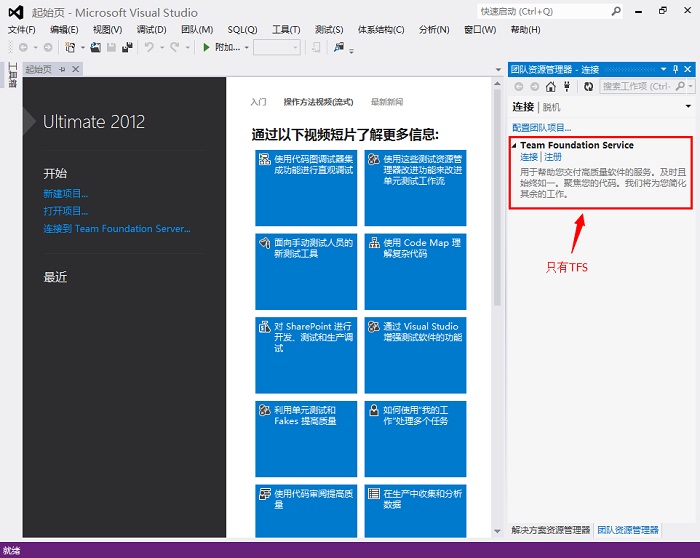Open the 连接 page section dropdown

pyautogui.click(x=688, y=106)
